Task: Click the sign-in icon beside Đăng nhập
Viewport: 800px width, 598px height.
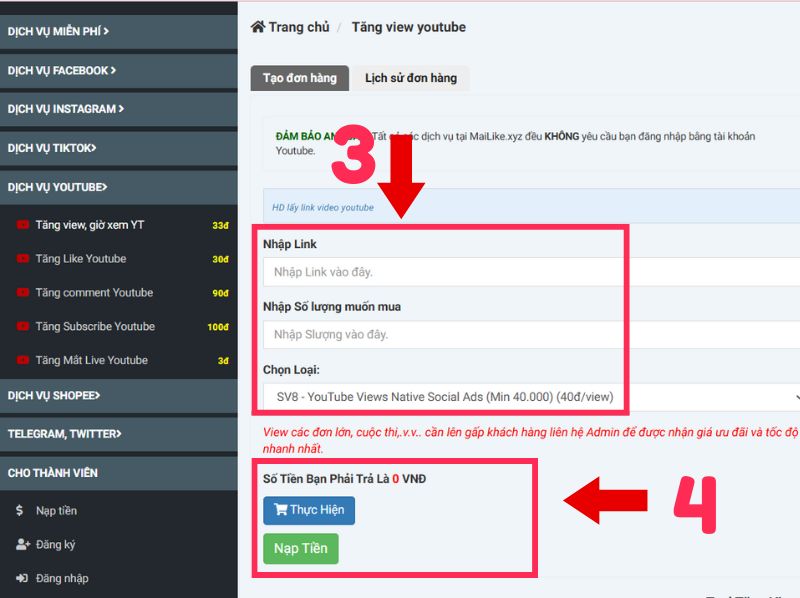Action: click(22, 578)
